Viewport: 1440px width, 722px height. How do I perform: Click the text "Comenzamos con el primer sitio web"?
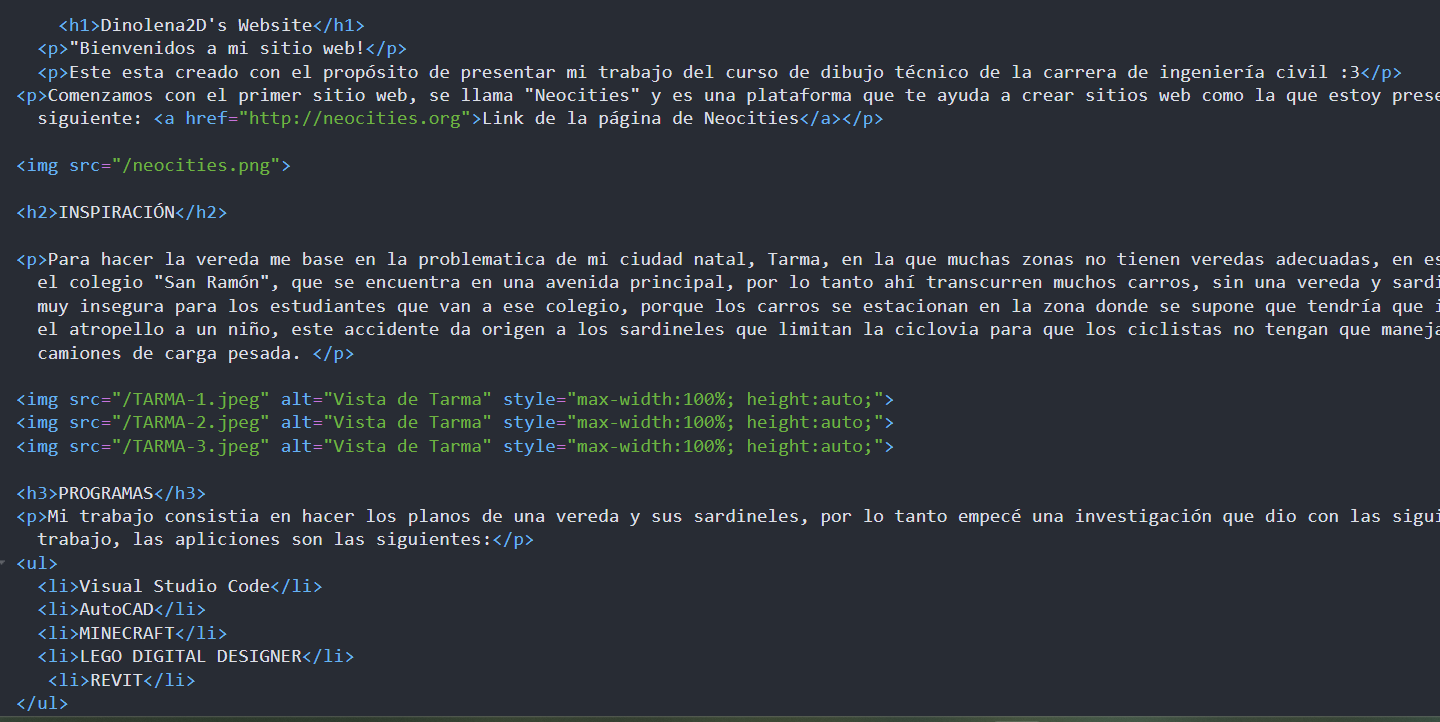(227, 95)
